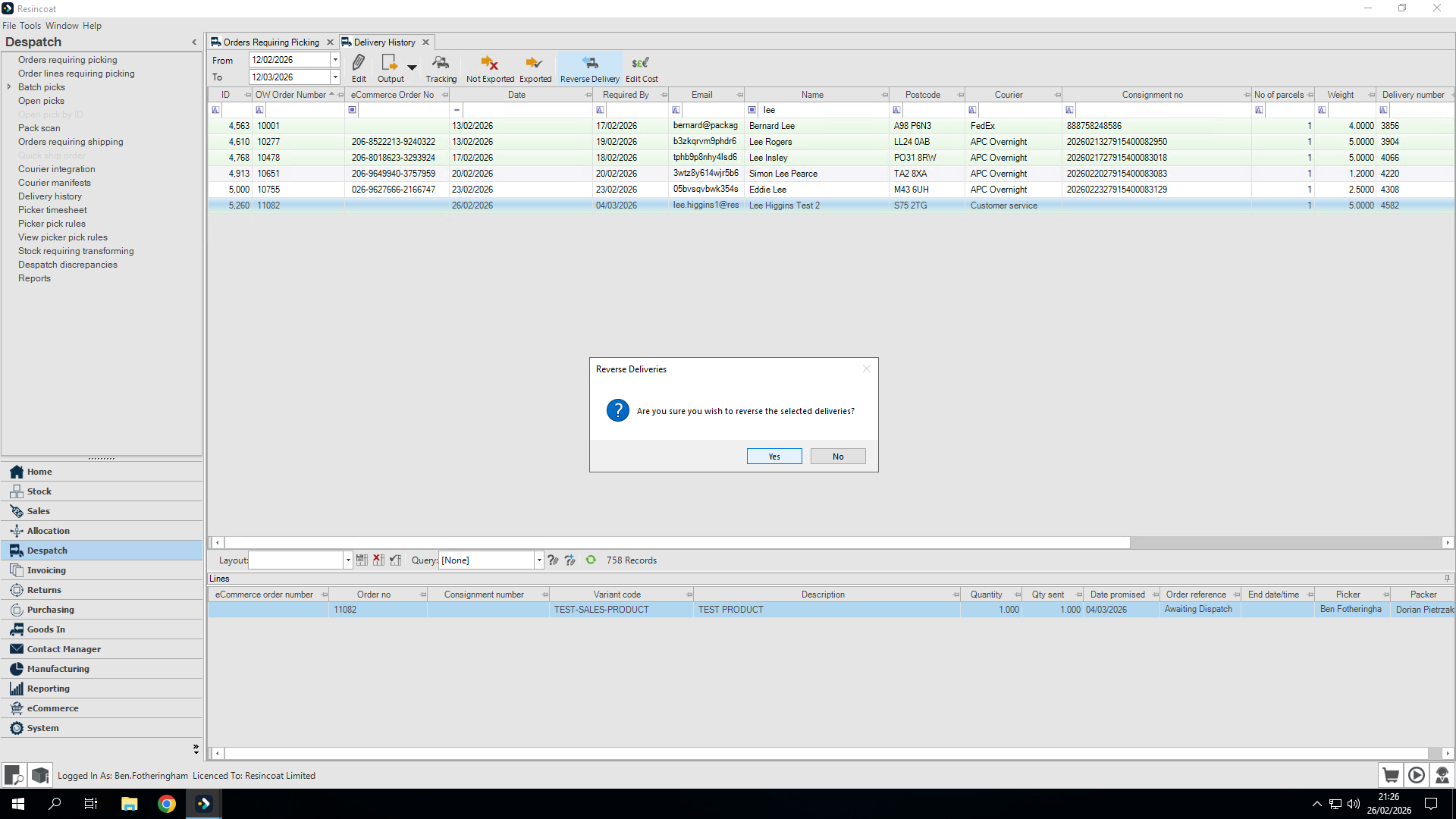The height and width of the screenshot is (819, 1456).
Task: Click the Edit Cost toolbar icon
Action: (641, 63)
